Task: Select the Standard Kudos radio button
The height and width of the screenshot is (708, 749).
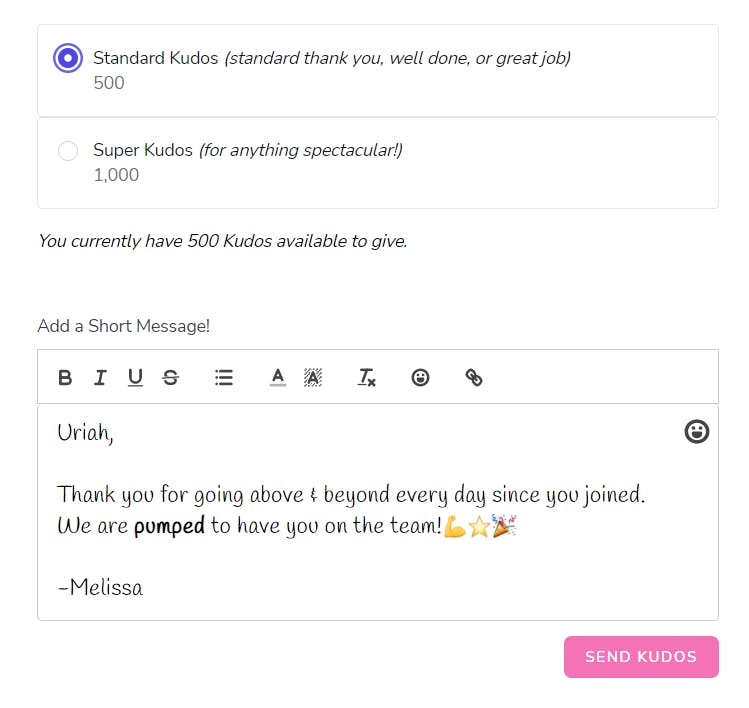Action: (68, 58)
